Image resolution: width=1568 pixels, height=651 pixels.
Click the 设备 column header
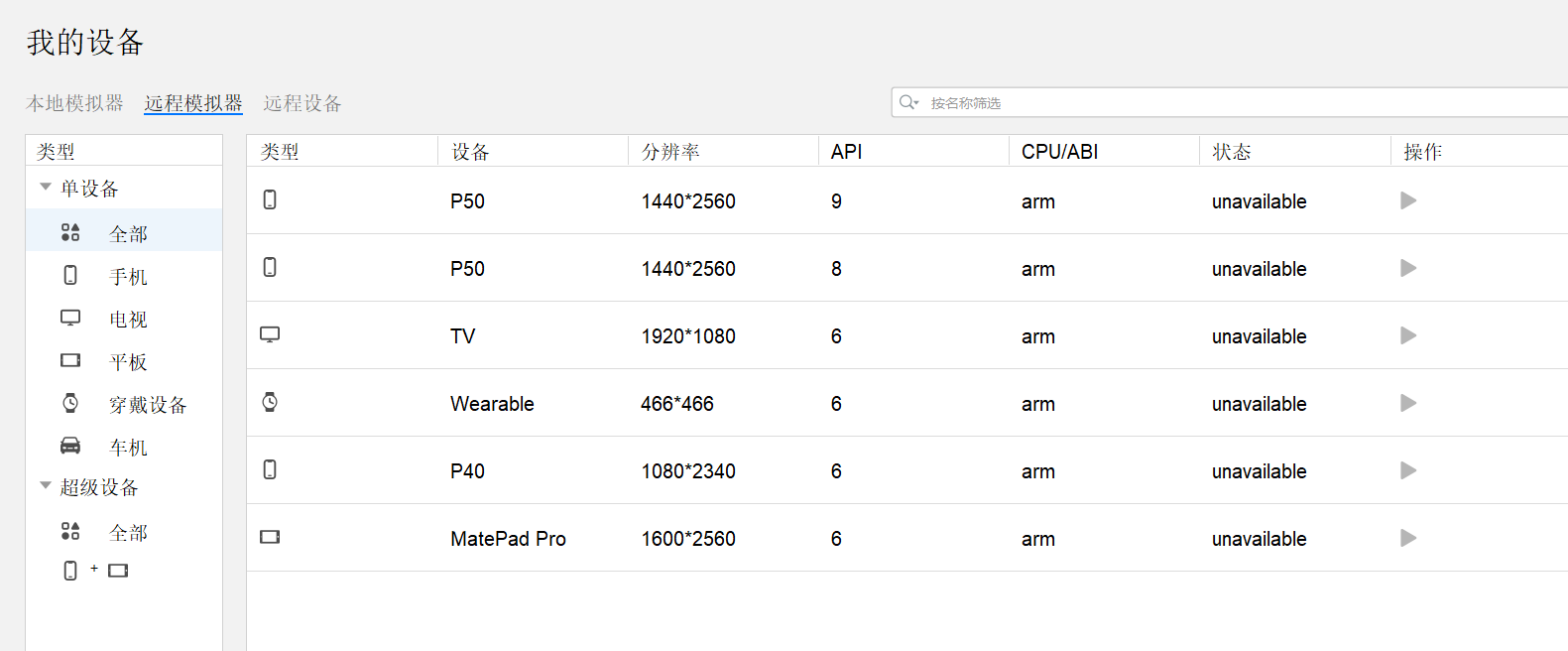(x=470, y=152)
